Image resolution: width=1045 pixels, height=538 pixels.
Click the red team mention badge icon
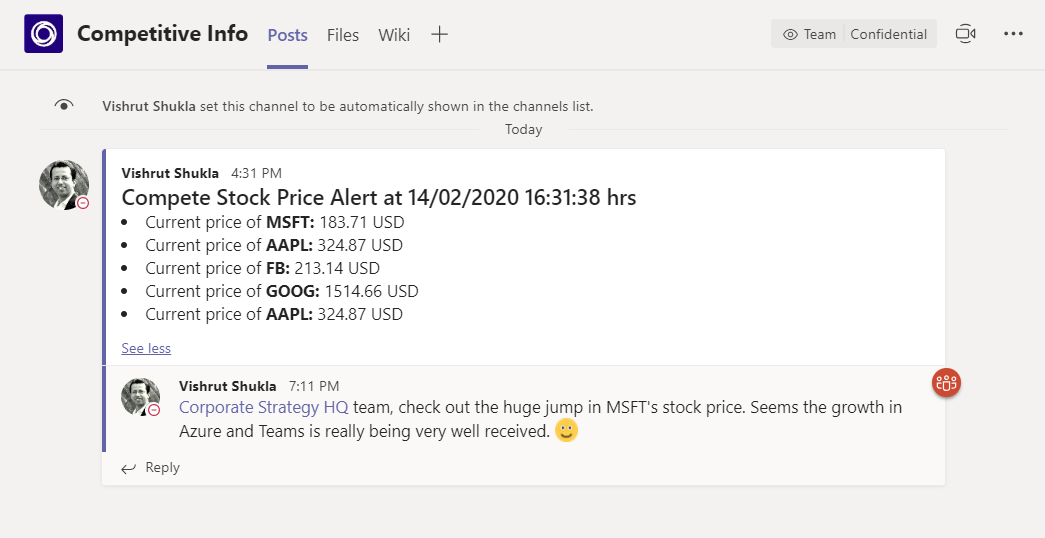(946, 382)
